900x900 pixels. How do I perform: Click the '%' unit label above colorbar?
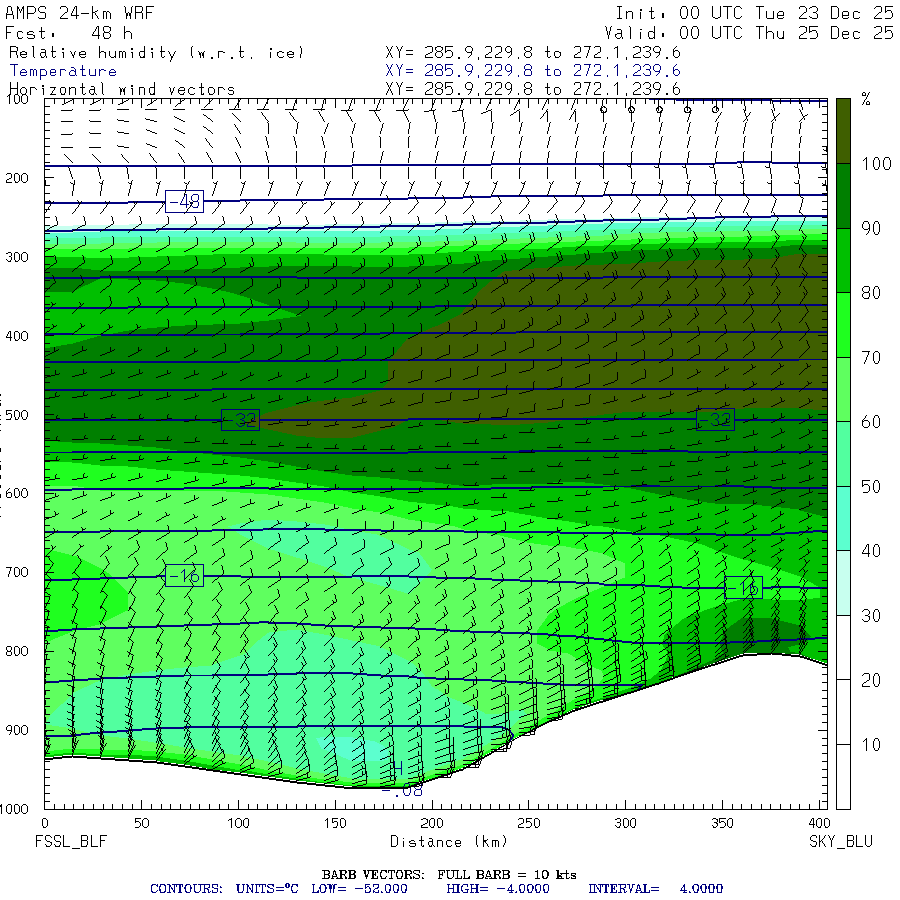[866, 100]
